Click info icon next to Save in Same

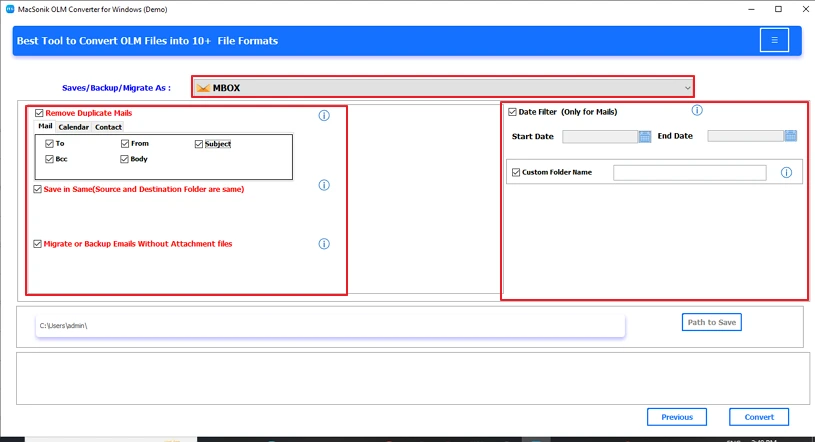point(324,185)
